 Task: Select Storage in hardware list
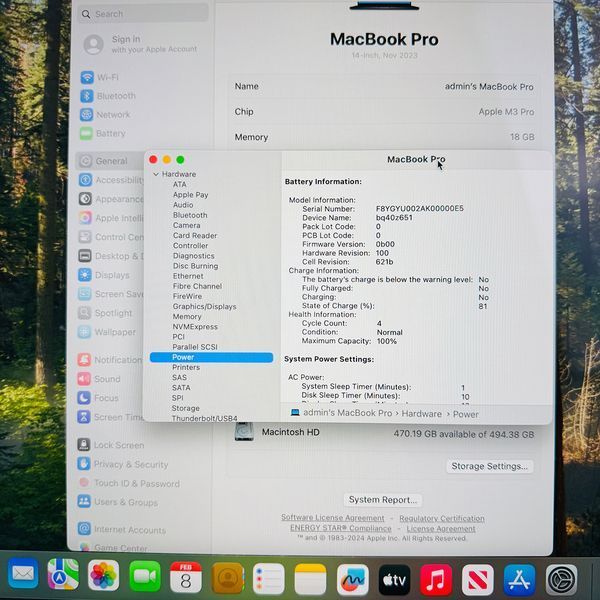[x=186, y=408]
